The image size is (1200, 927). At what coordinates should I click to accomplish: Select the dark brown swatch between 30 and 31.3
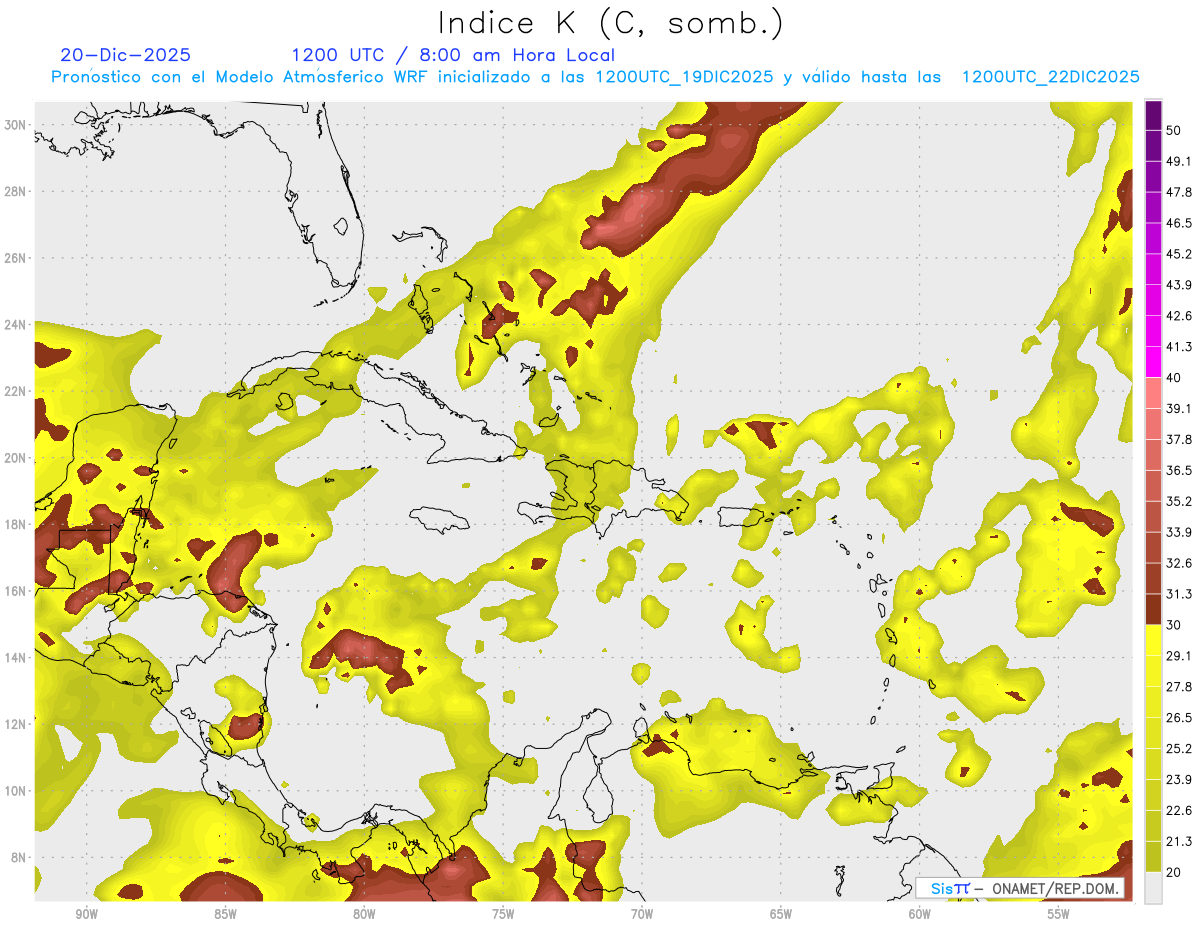coord(1153,609)
